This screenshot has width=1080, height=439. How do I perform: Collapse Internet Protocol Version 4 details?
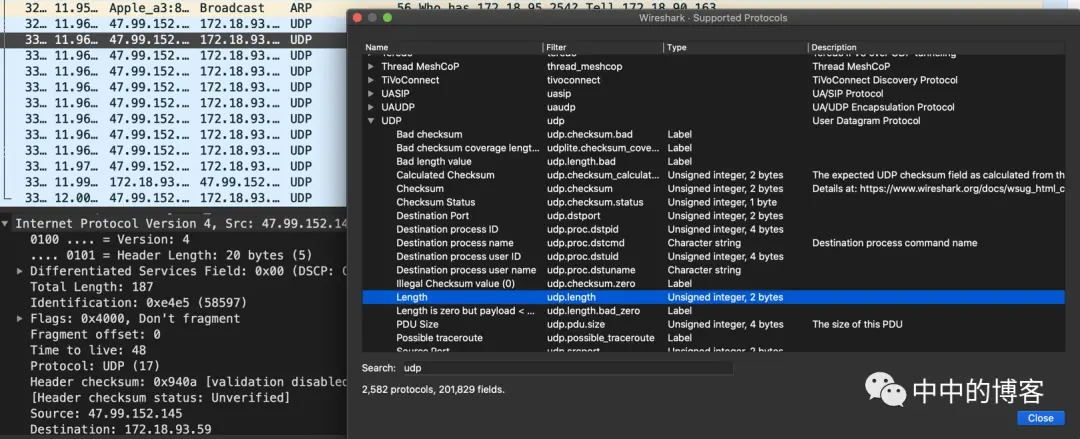point(6,224)
